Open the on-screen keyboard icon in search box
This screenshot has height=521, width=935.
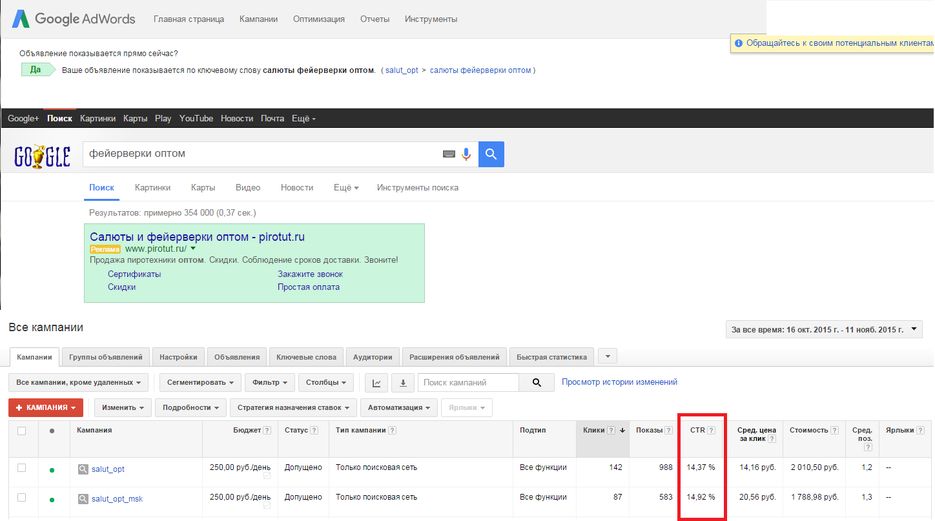tap(449, 154)
